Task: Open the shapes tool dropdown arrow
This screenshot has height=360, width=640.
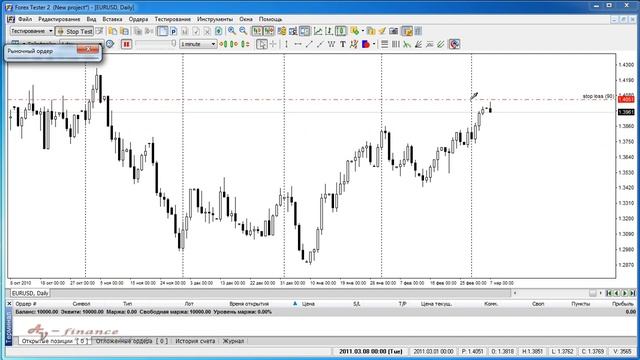Action: click(374, 44)
